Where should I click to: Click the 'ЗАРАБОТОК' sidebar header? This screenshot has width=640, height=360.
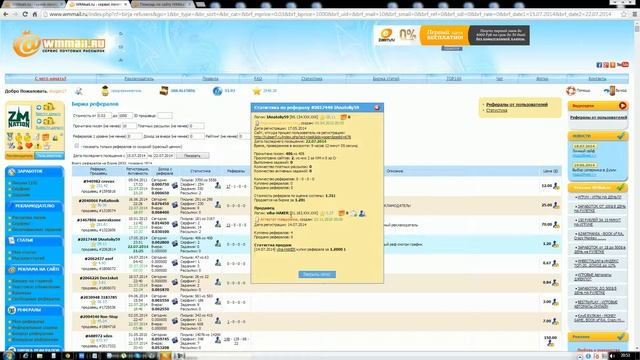(x=35, y=171)
